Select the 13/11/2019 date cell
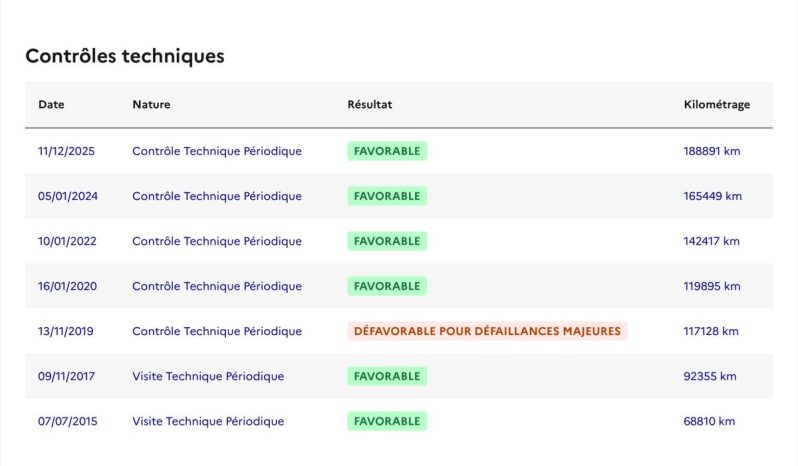This screenshot has height=466, width=798. coord(66,331)
